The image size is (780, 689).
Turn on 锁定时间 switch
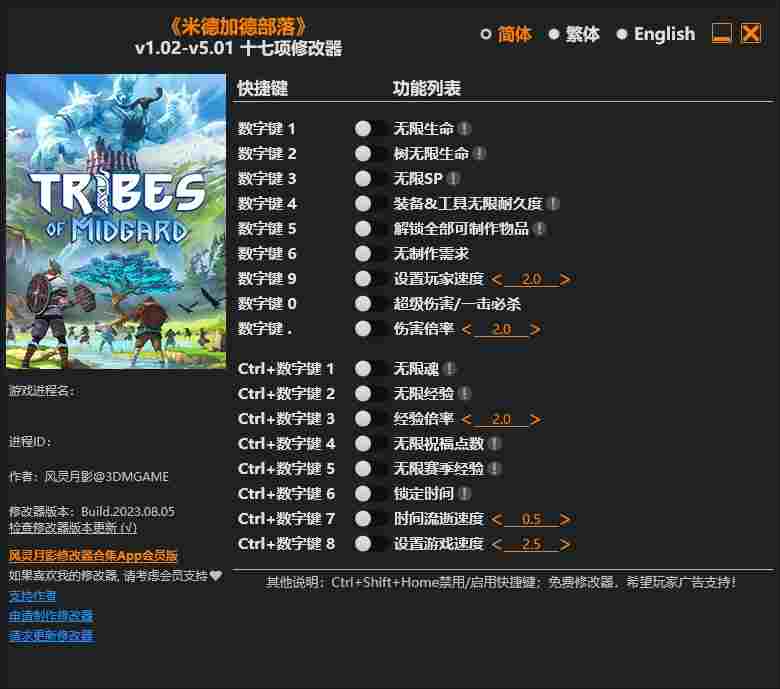coord(370,493)
